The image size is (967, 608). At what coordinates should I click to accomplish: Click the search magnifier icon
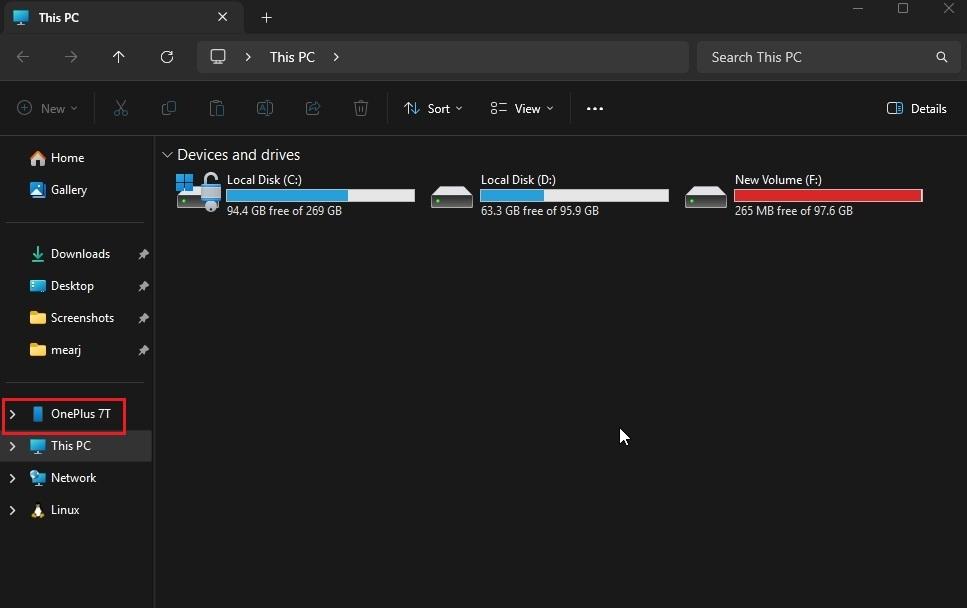[x=941, y=57]
